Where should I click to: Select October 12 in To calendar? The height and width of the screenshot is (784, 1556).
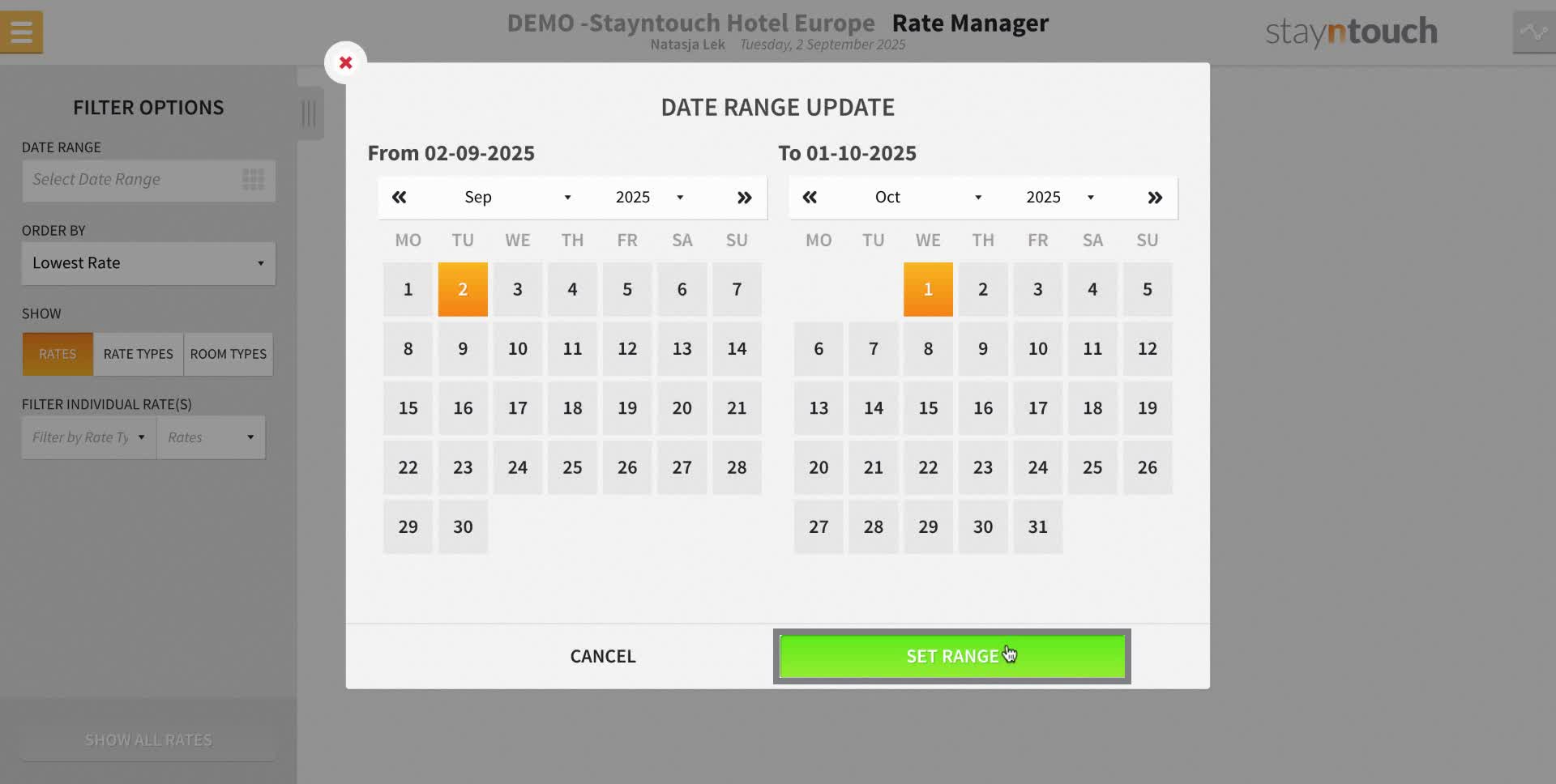click(1148, 348)
